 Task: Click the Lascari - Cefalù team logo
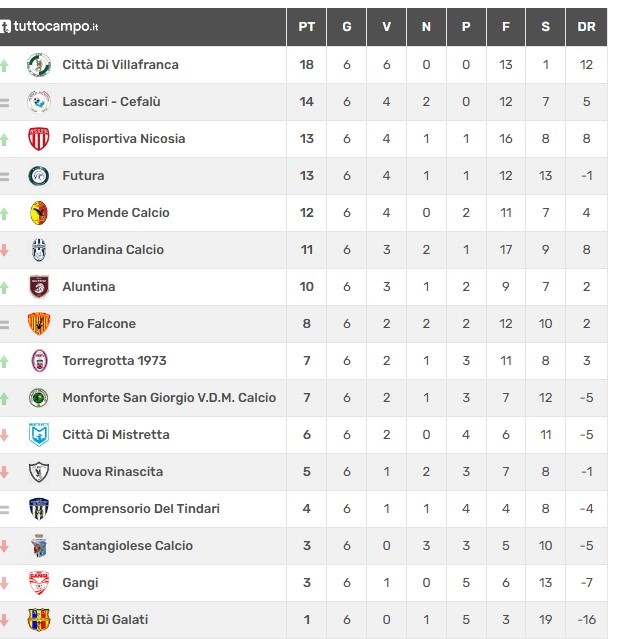coord(39,101)
